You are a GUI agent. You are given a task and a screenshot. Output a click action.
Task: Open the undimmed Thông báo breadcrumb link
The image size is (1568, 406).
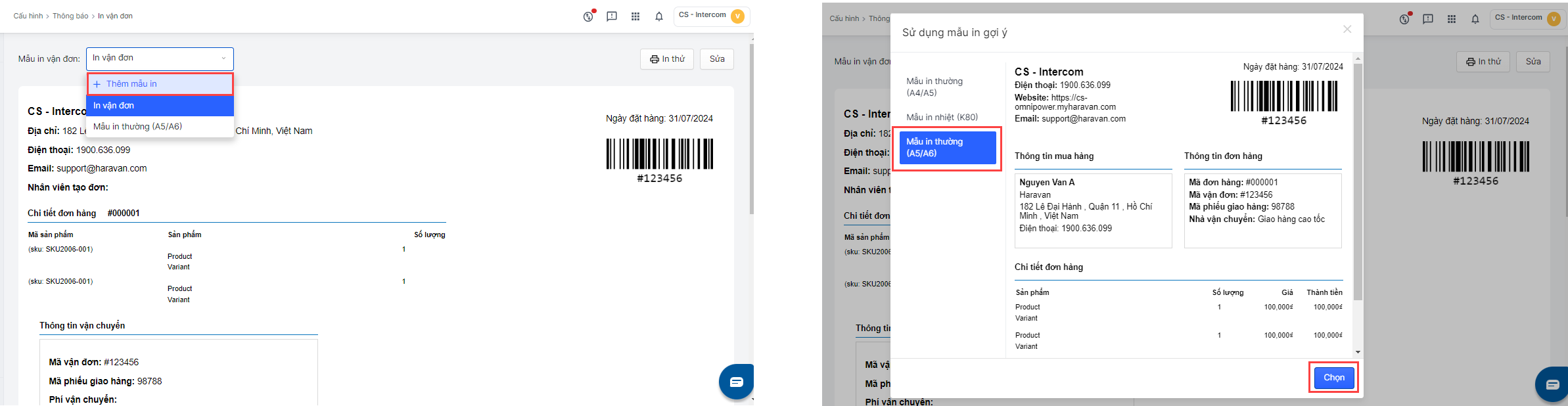click(70, 16)
